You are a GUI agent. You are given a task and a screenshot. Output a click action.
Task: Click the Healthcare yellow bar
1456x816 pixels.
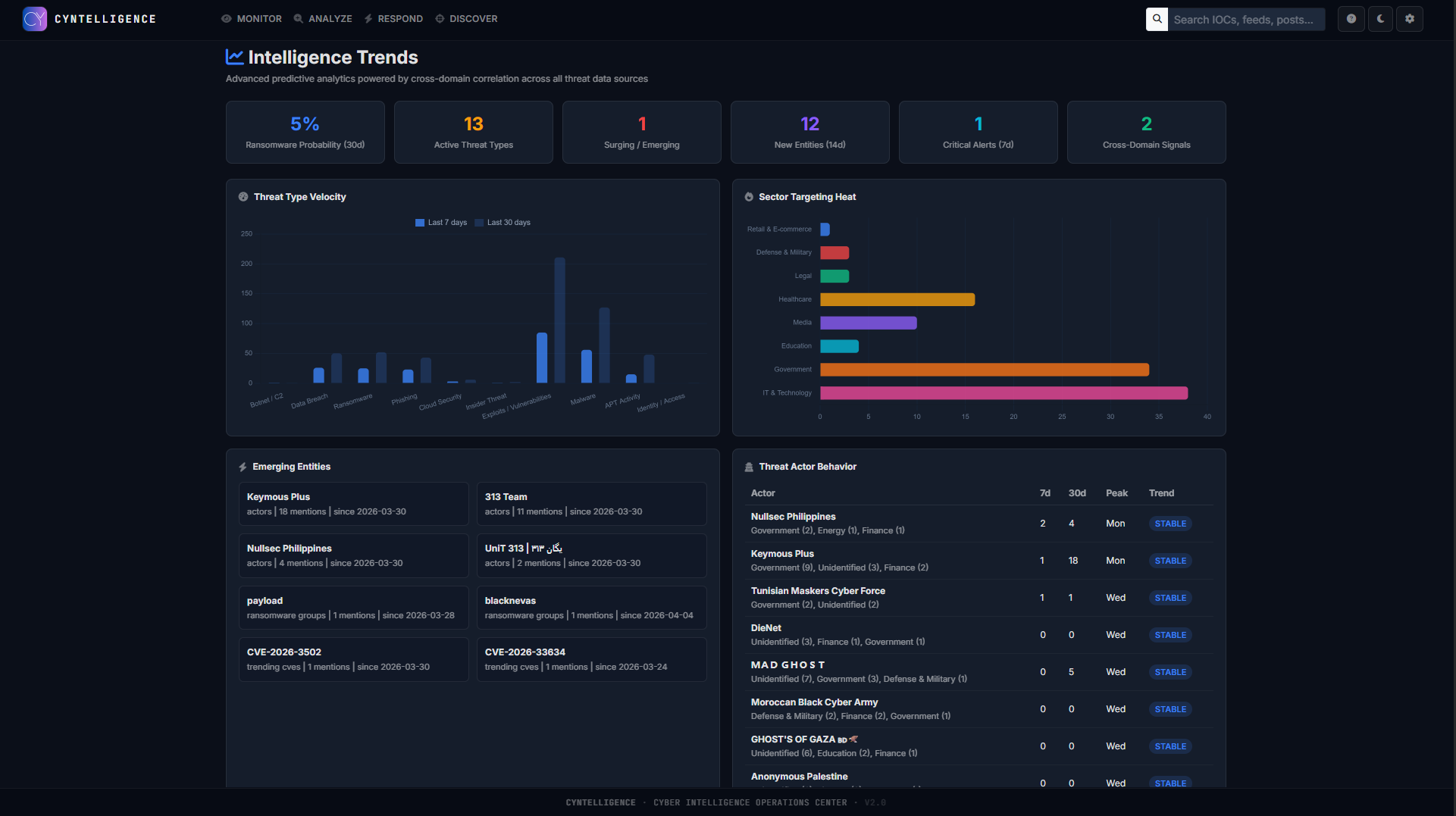[x=897, y=299]
